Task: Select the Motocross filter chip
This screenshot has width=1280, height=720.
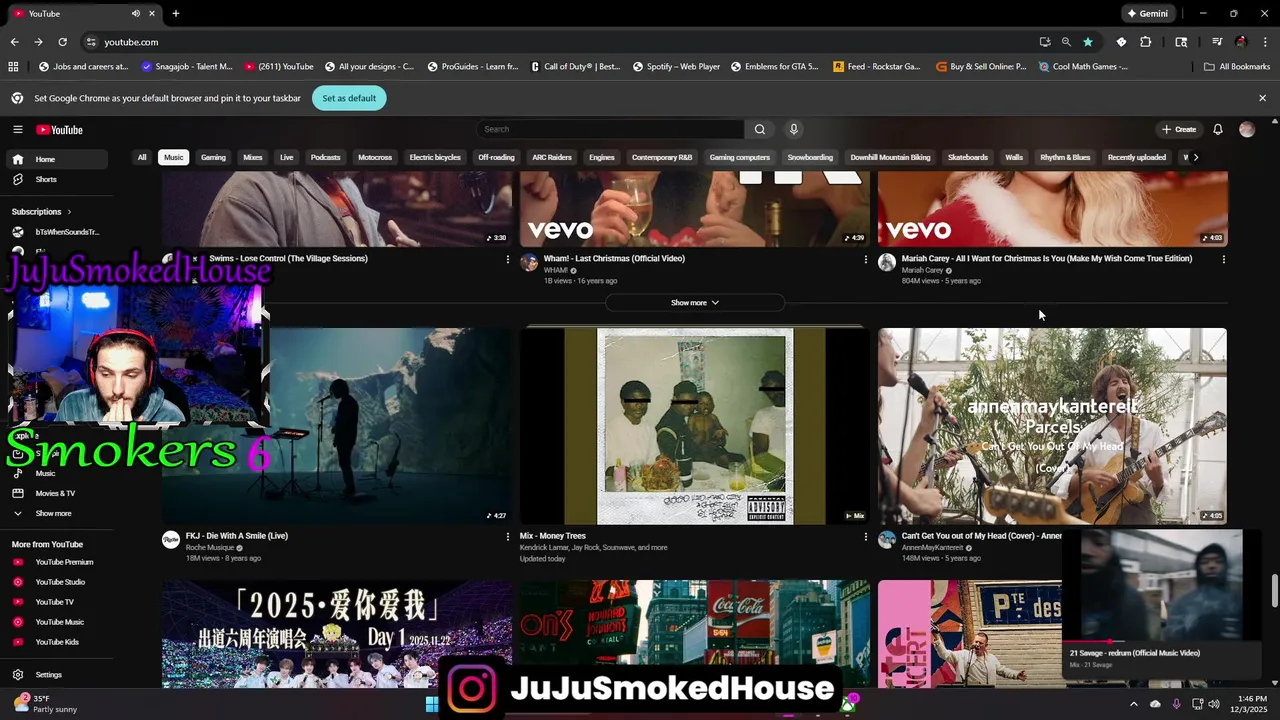Action: coord(375,157)
